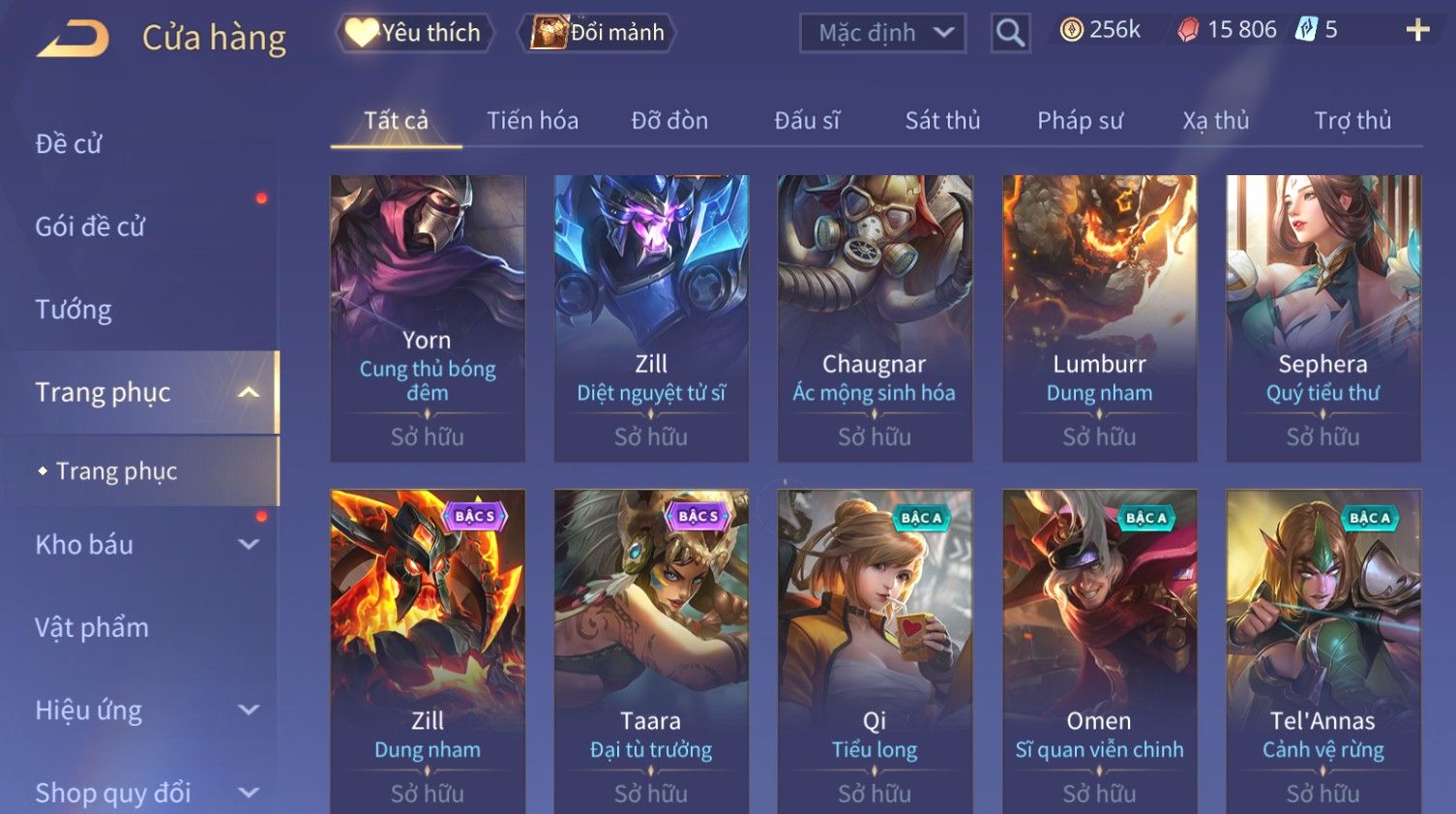Switch to the Sát thủ tab
The height and width of the screenshot is (814, 1456).
(942, 121)
